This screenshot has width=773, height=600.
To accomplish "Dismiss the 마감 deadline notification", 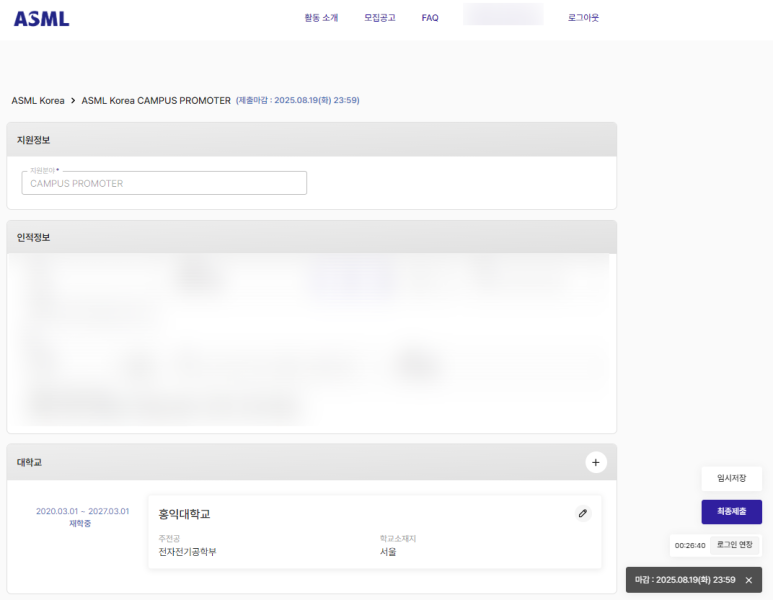I will pos(748,580).
